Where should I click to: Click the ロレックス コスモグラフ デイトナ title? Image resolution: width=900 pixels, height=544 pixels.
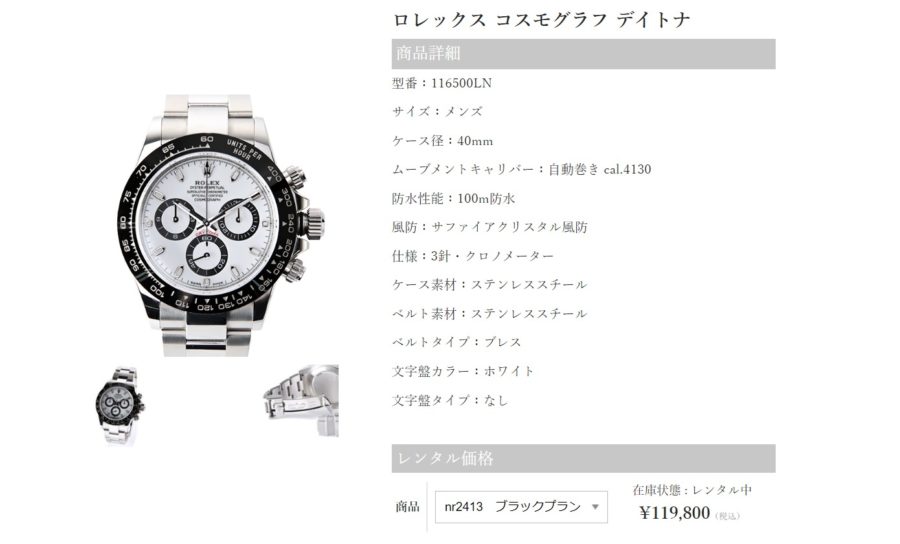tap(541, 20)
